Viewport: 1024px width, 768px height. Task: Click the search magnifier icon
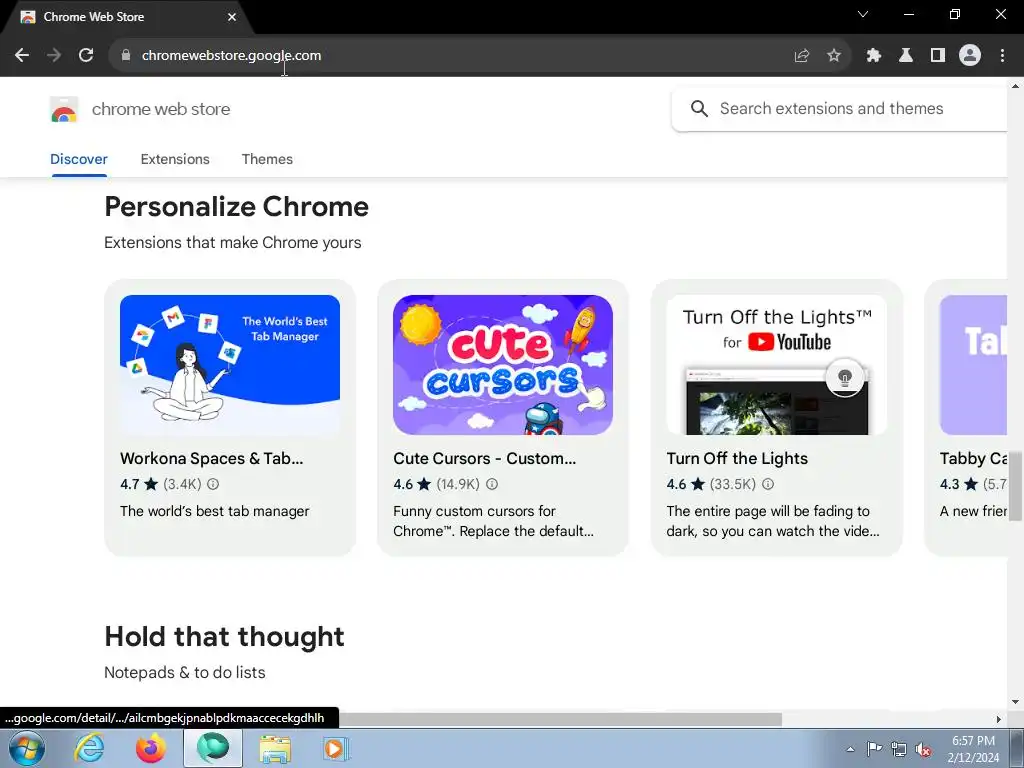(699, 108)
